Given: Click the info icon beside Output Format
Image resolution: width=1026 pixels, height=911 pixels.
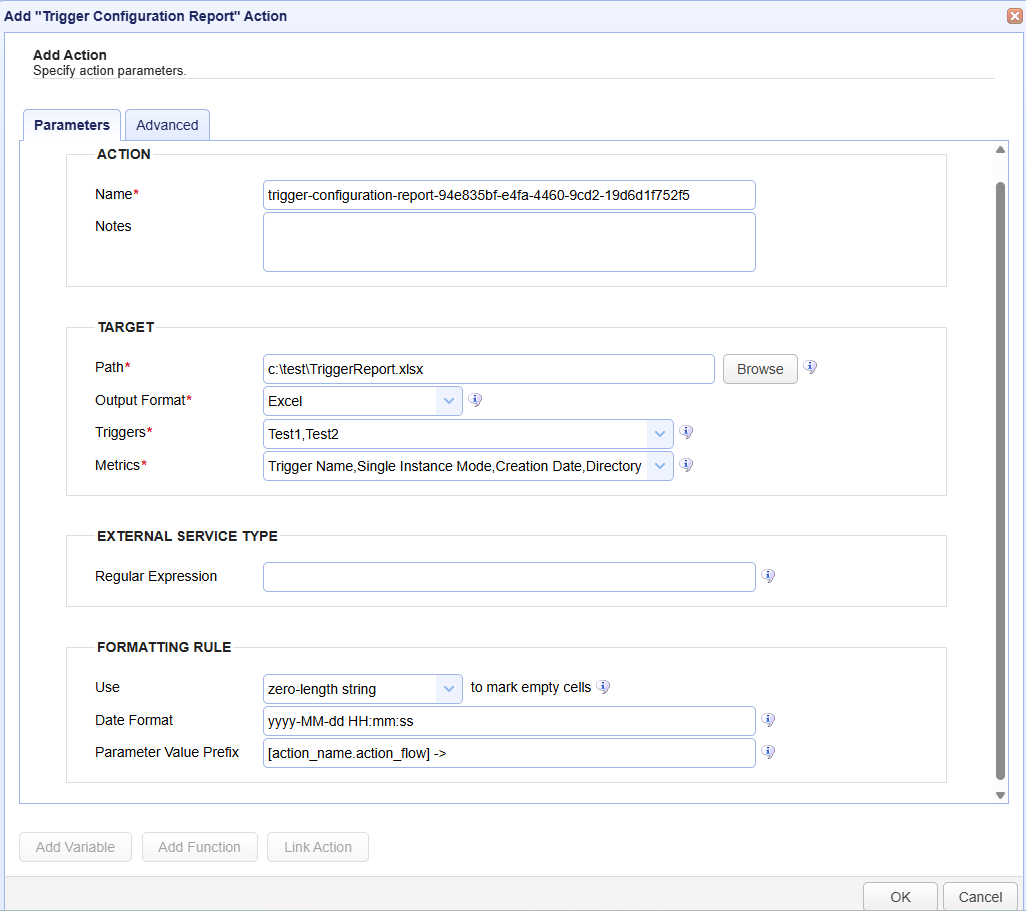Looking at the screenshot, I should pyautogui.click(x=476, y=400).
